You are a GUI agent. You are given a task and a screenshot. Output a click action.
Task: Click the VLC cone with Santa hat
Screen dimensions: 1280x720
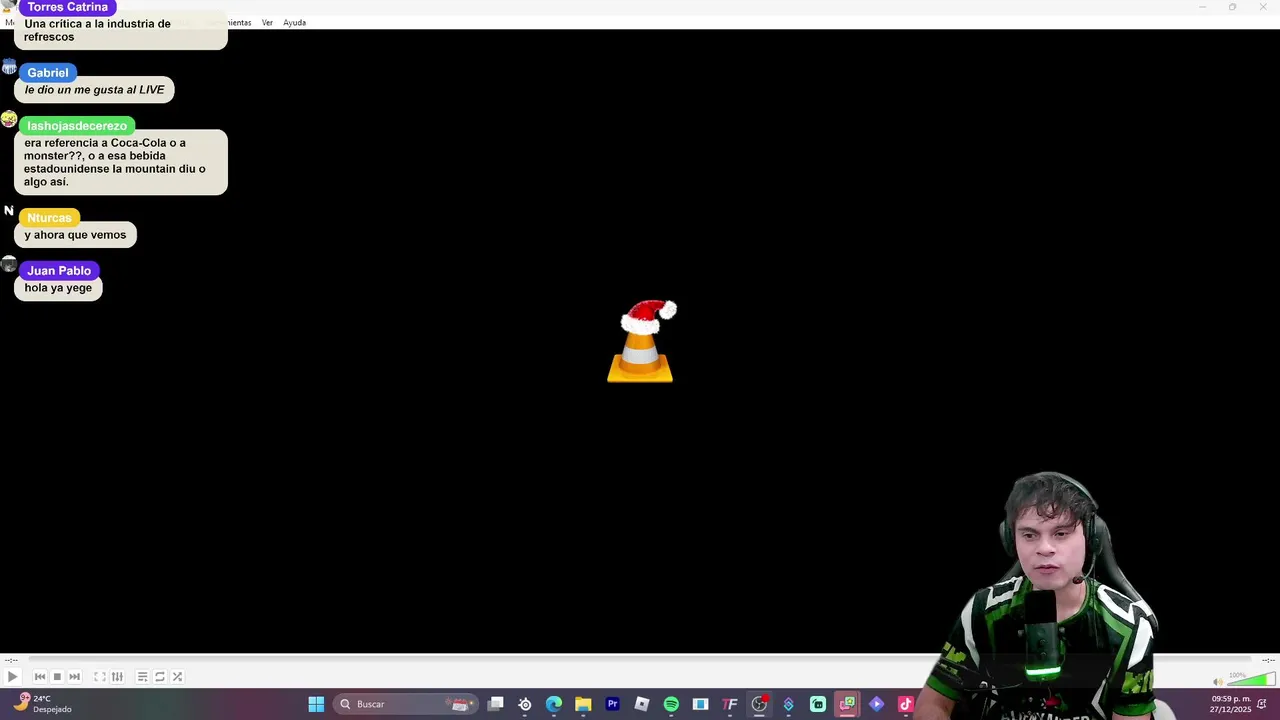(641, 341)
